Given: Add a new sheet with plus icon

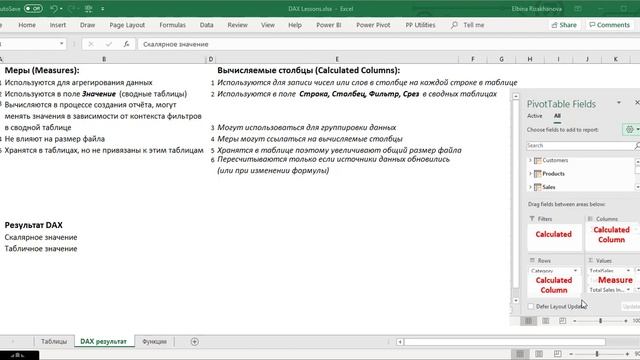Looking at the screenshot, I should (195, 342).
